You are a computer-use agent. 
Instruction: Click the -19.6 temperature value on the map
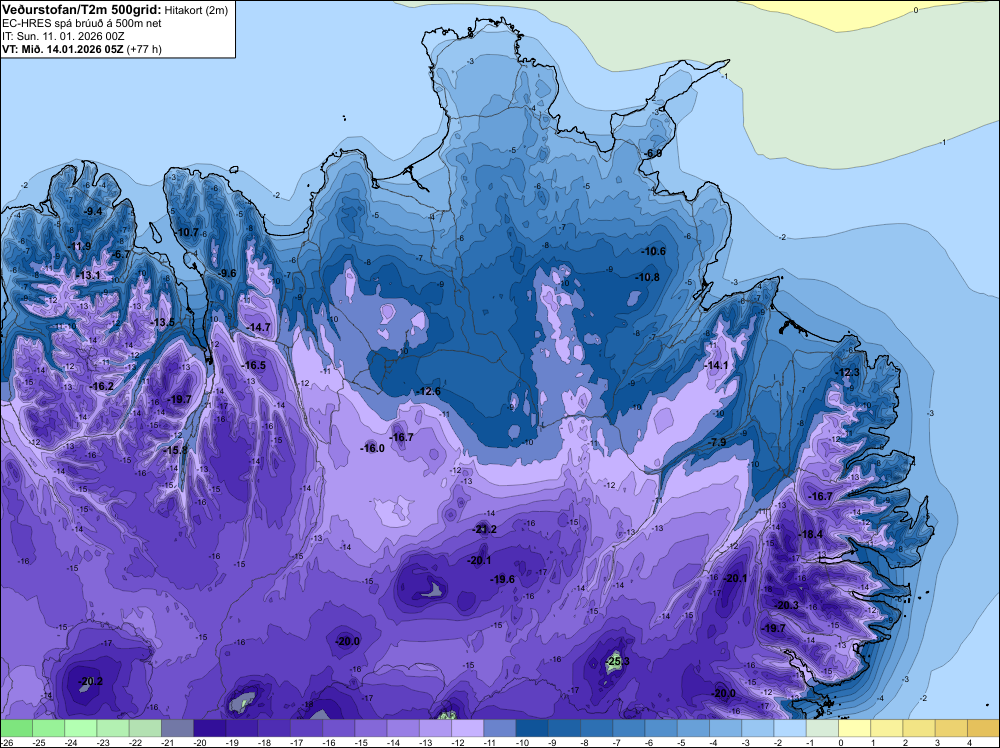[503, 579]
